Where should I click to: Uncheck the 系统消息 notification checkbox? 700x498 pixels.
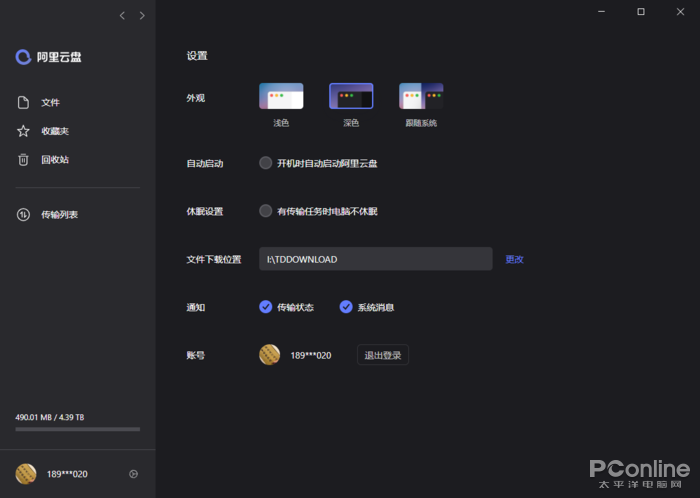click(346, 307)
